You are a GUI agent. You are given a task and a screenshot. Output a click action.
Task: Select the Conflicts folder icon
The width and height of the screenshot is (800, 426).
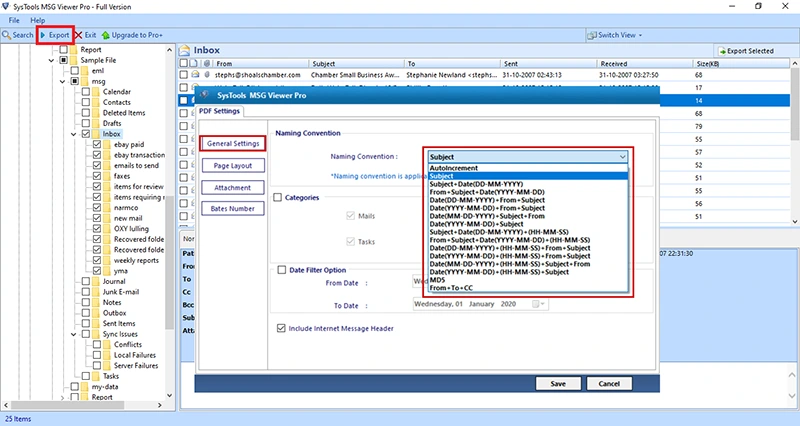pos(107,344)
